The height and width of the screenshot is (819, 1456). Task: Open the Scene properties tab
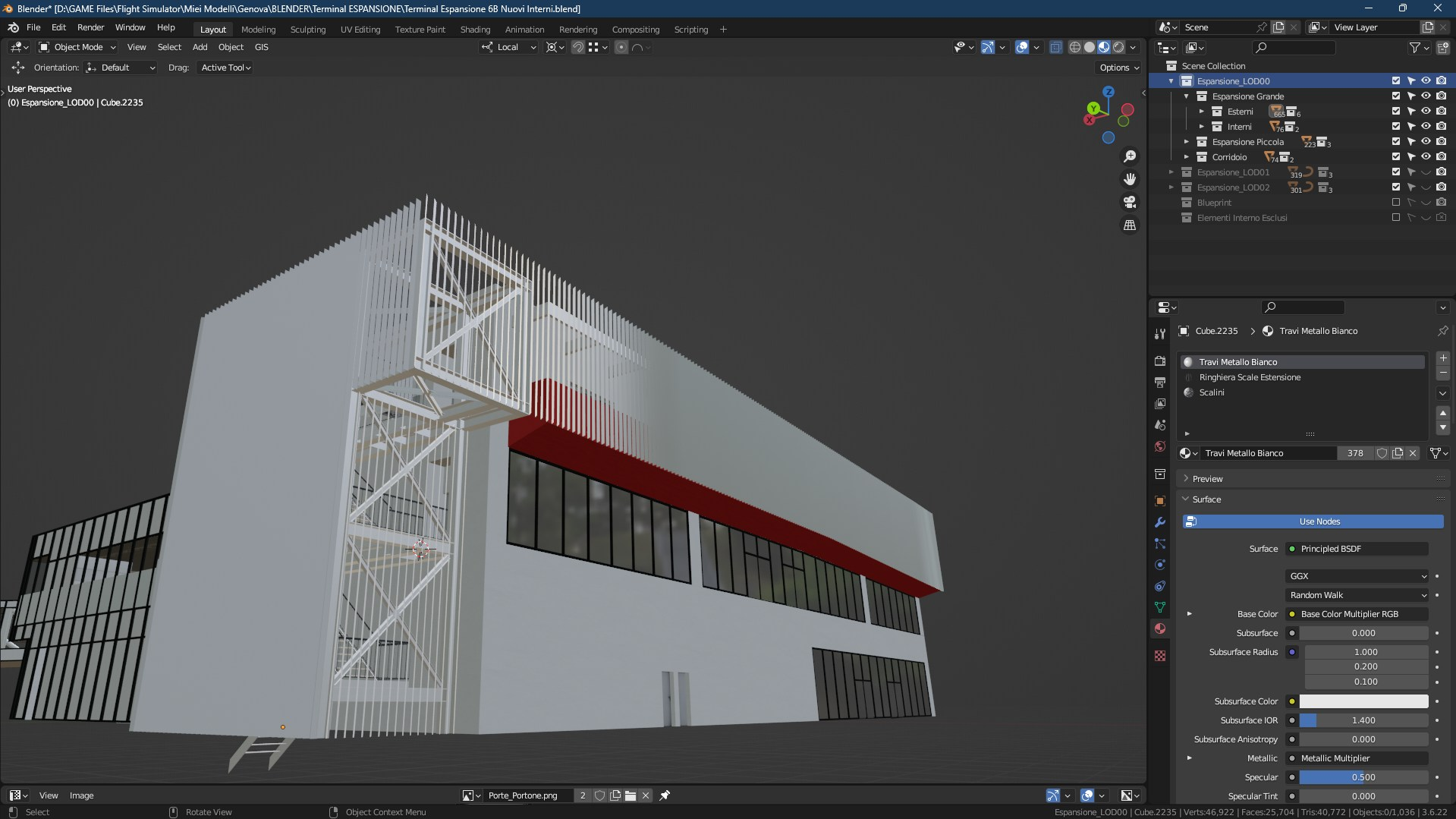point(1159,425)
